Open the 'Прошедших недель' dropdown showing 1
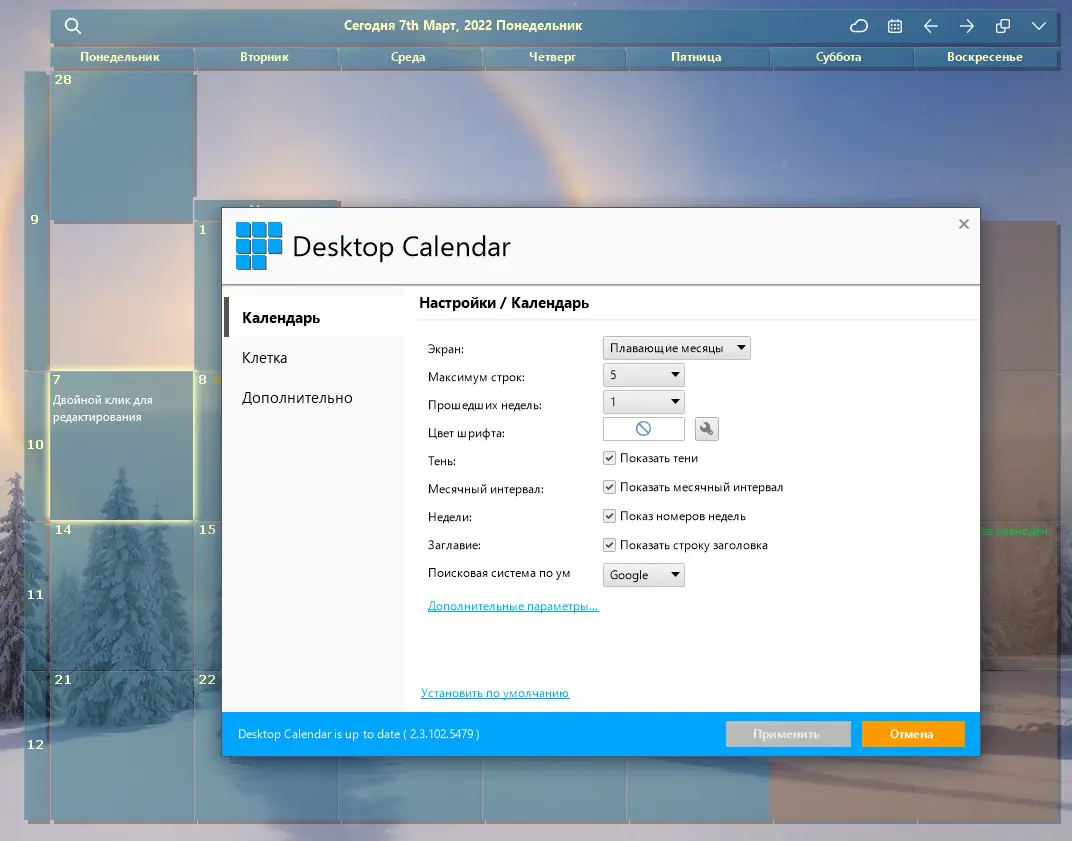The width and height of the screenshot is (1072, 841). (x=643, y=402)
